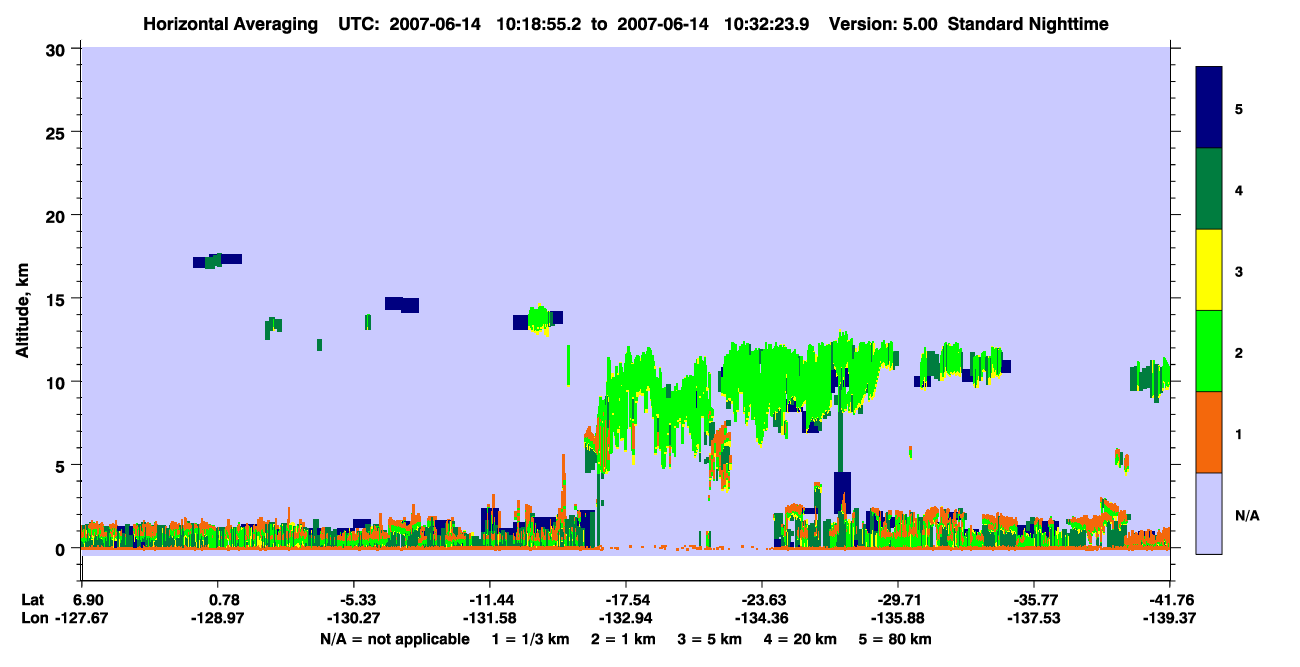The width and height of the screenshot is (1300, 667).
Task: Click the blue feature near 14.5 km altitude
Action: (402, 304)
